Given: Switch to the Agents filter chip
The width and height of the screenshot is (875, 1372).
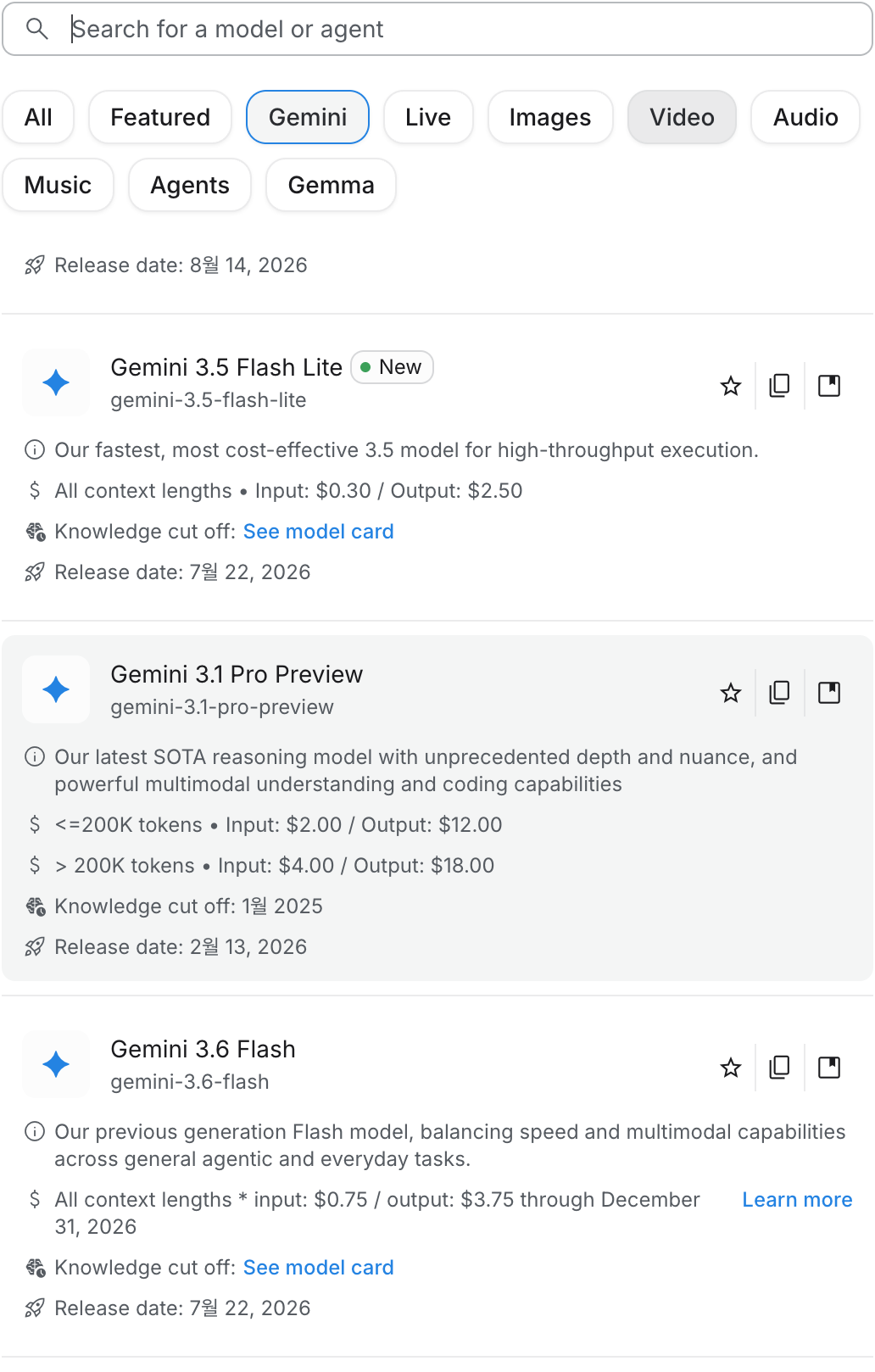Looking at the screenshot, I should pyautogui.click(x=190, y=185).
